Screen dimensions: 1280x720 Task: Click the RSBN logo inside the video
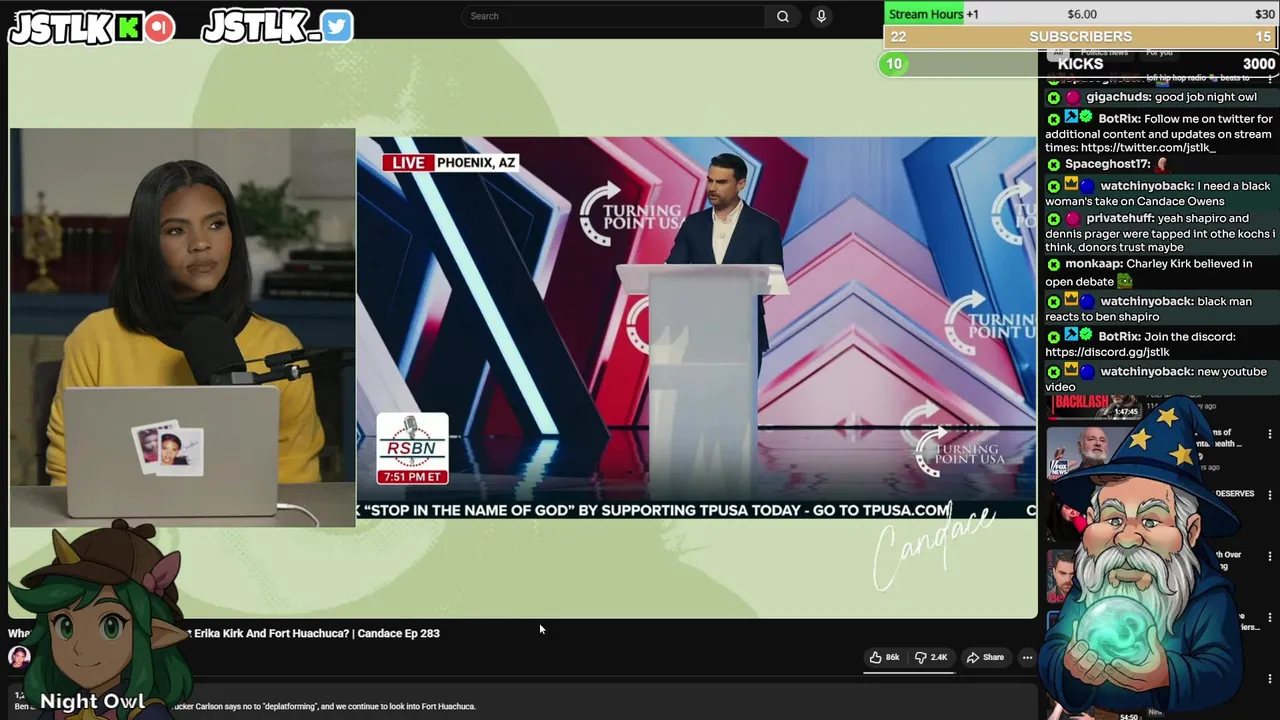click(412, 440)
